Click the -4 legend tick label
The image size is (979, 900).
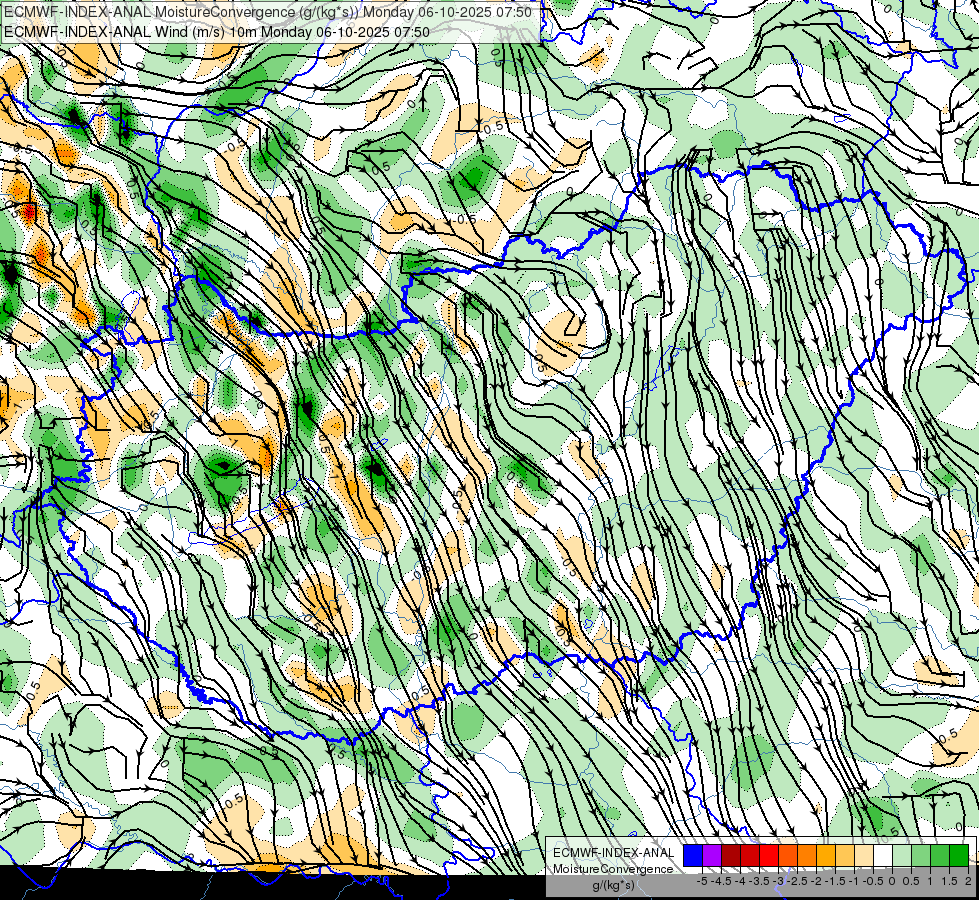pyautogui.click(x=740, y=881)
